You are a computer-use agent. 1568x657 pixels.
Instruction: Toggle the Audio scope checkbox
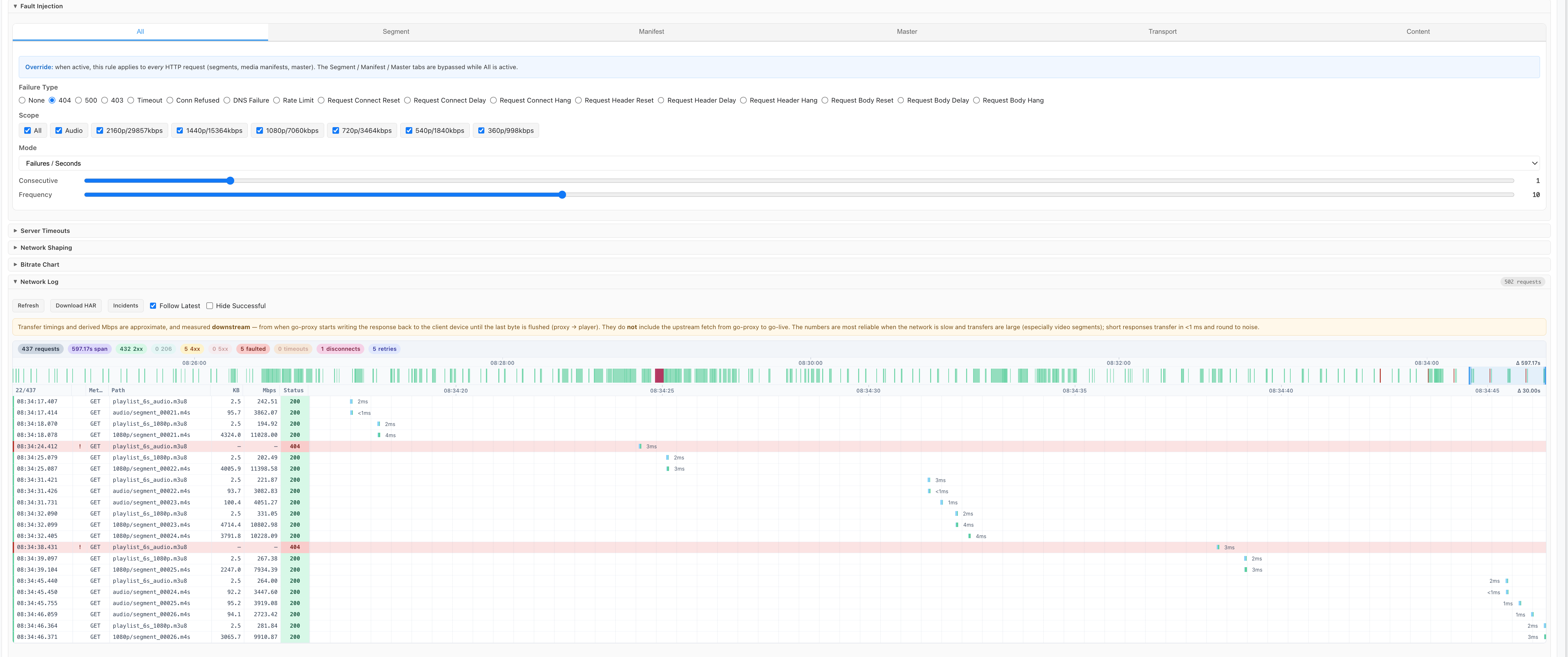(59, 130)
